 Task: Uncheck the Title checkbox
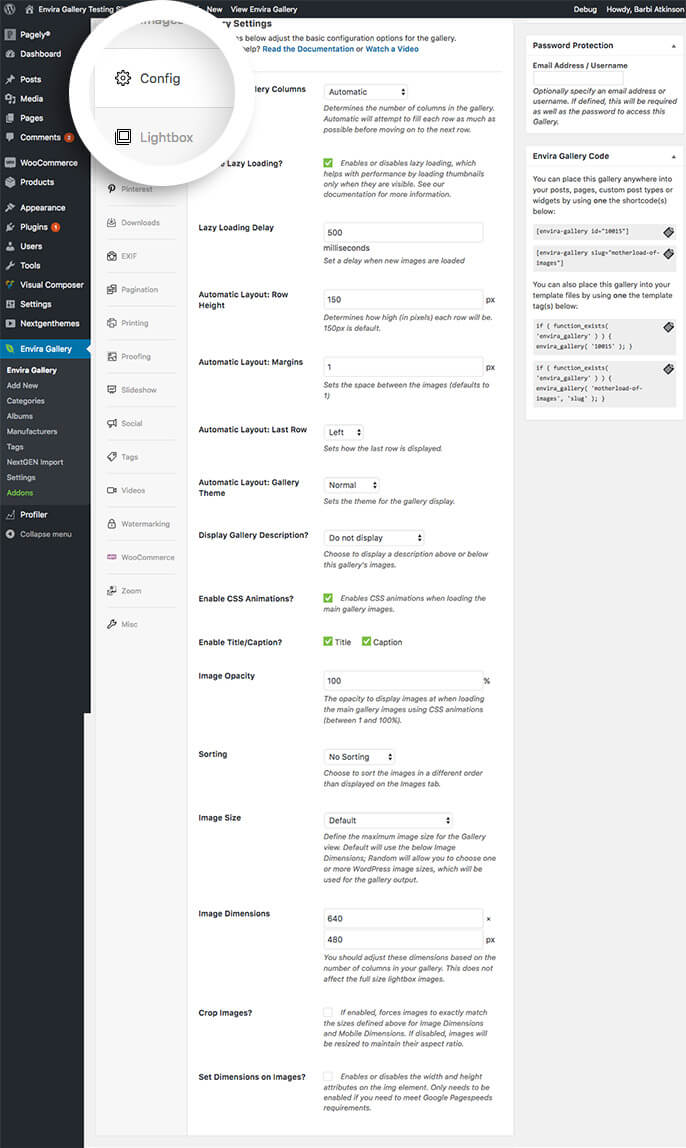click(x=328, y=641)
